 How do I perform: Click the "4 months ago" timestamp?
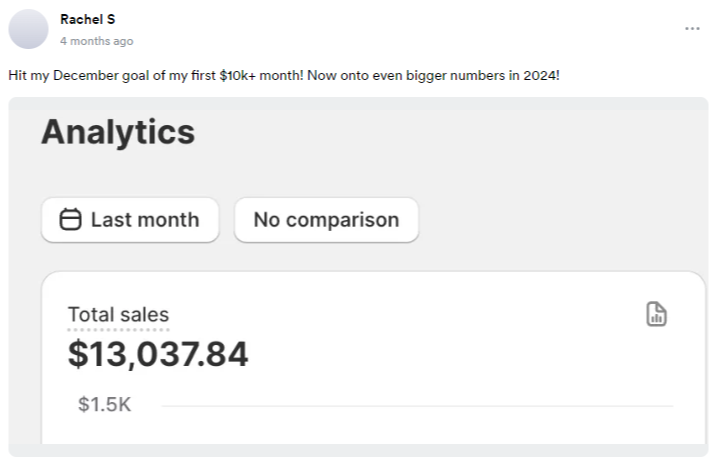96,41
